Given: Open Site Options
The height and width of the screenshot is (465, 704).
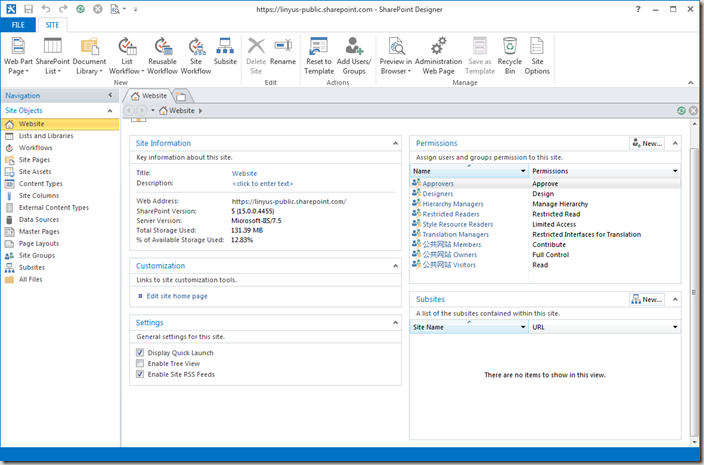Looking at the screenshot, I should (x=537, y=56).
